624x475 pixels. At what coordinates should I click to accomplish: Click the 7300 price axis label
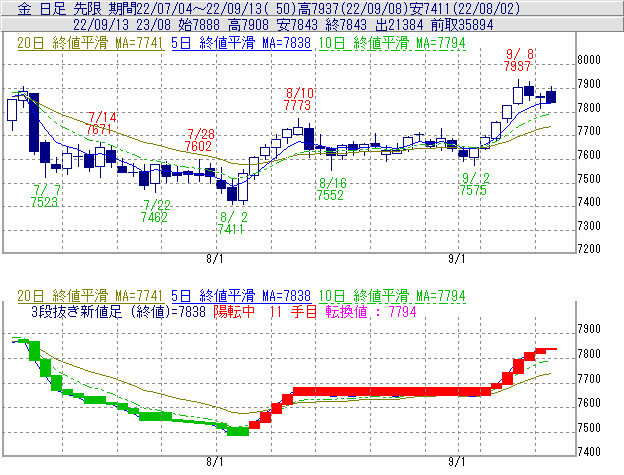[x=589, y=226]
